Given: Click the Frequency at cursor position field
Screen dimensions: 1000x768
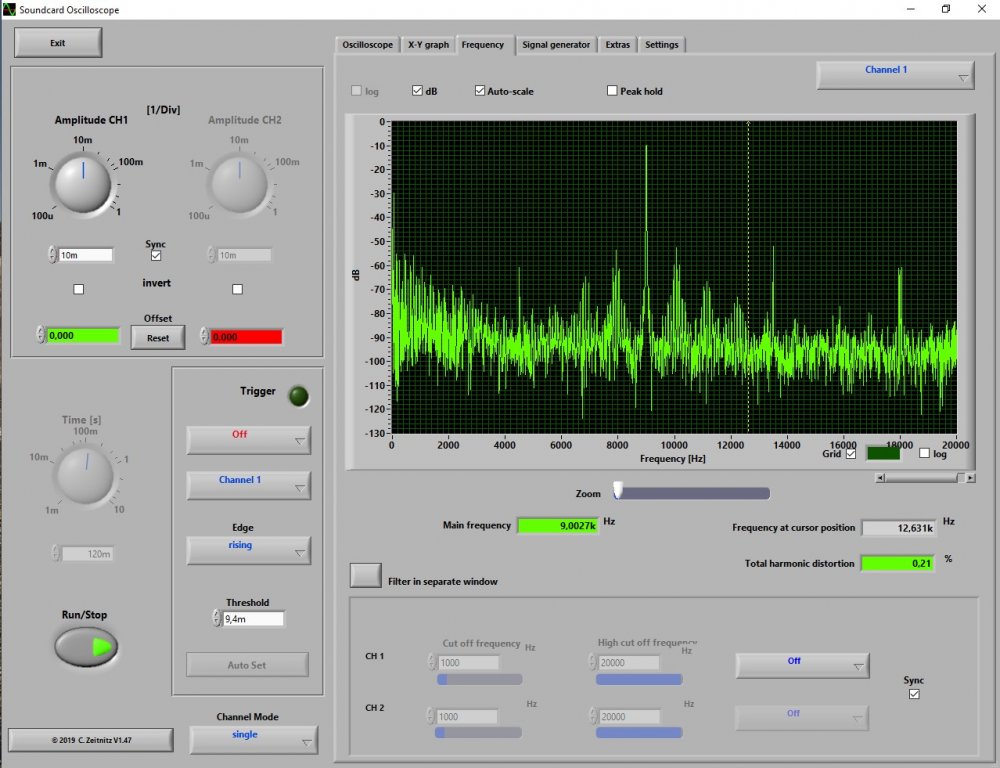Looking at the screenshot, I should (899, 528).
